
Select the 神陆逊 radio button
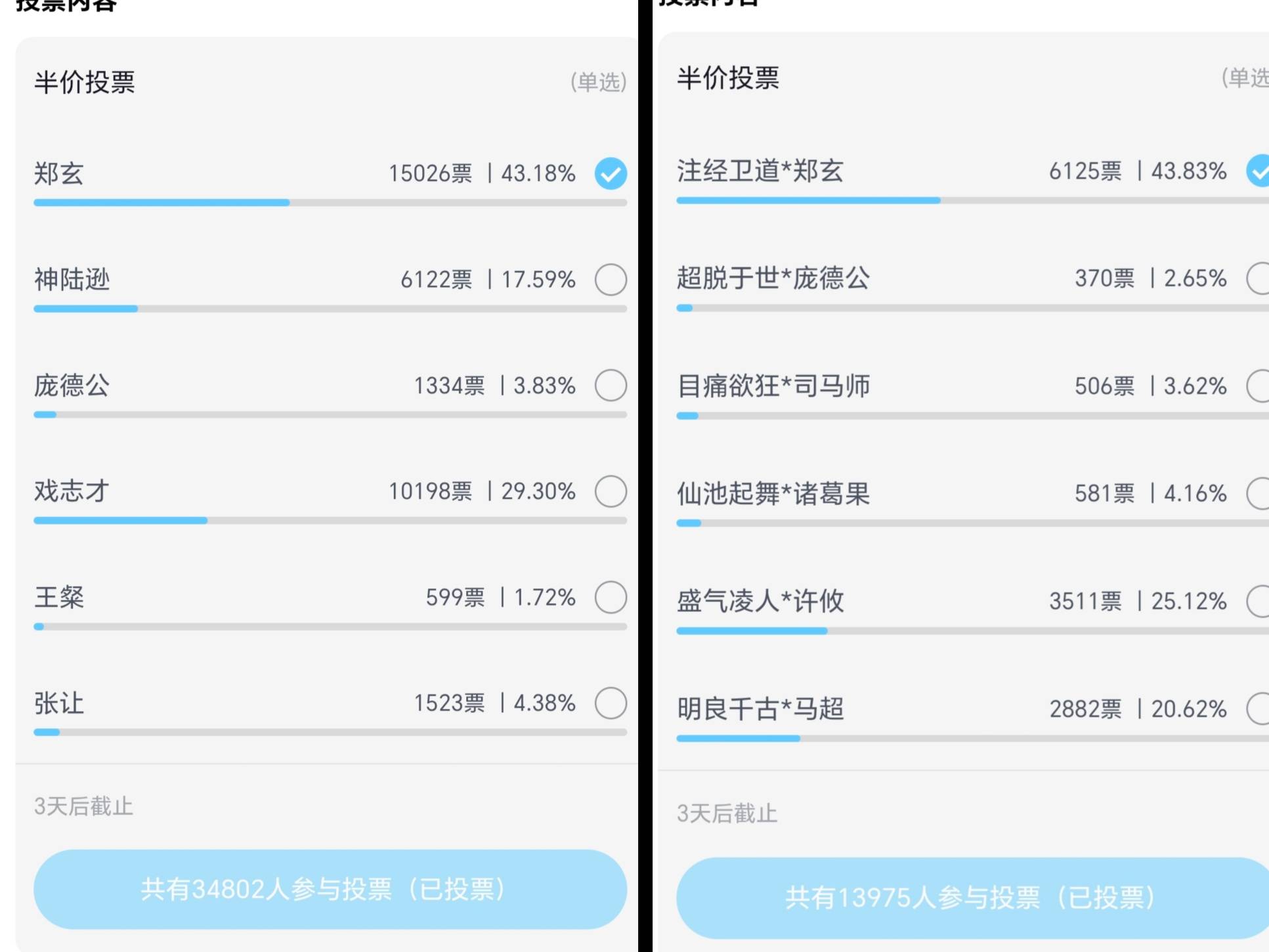click(610, 279)
